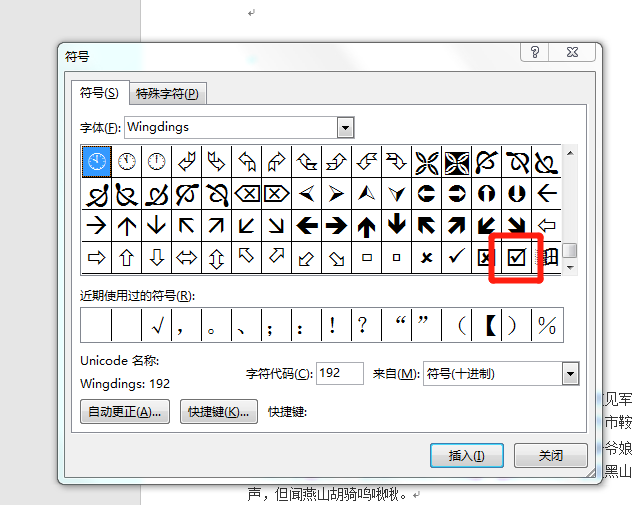Click the symbol grid scrollbar down arrow
Image resolution: width=633 pixels, height=505 pixels.
tap(570, 269)
